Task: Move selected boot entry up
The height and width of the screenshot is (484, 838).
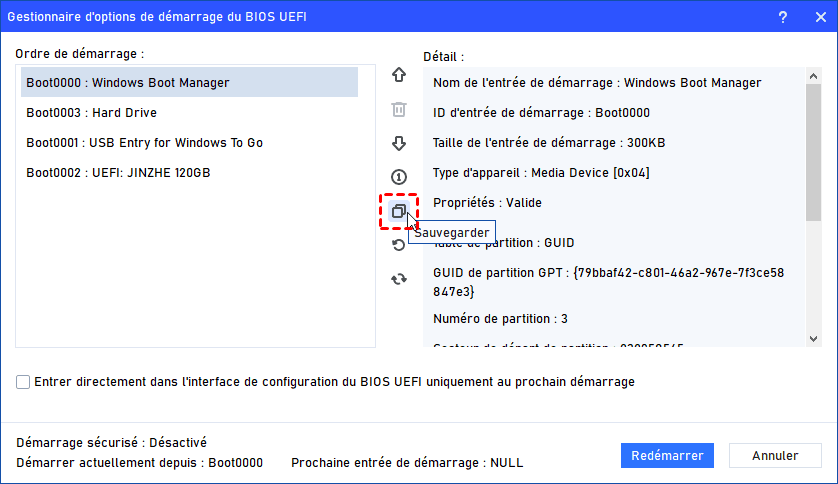Action: [399, 75]
